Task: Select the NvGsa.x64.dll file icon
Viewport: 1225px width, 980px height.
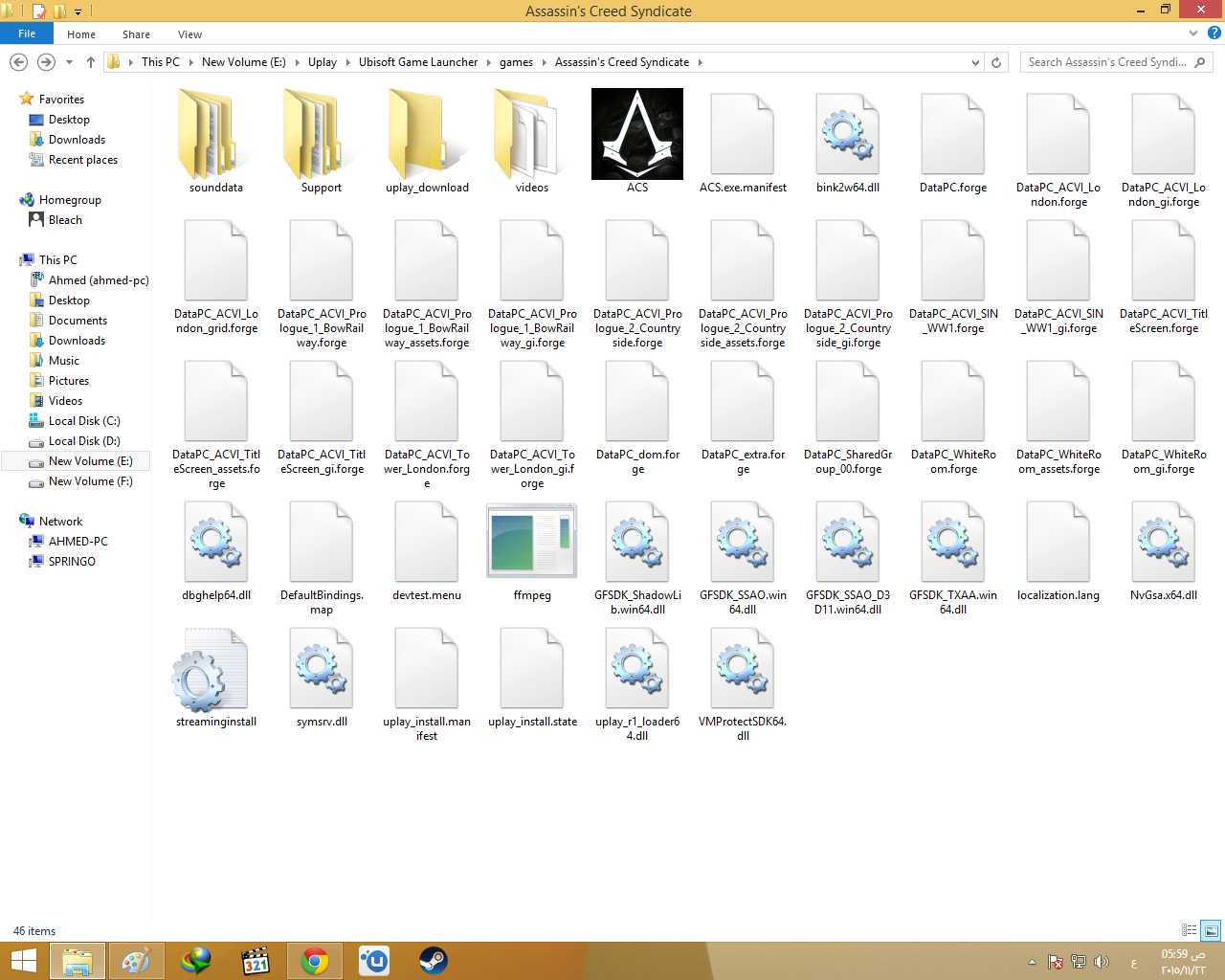Action: [1164, 542]
